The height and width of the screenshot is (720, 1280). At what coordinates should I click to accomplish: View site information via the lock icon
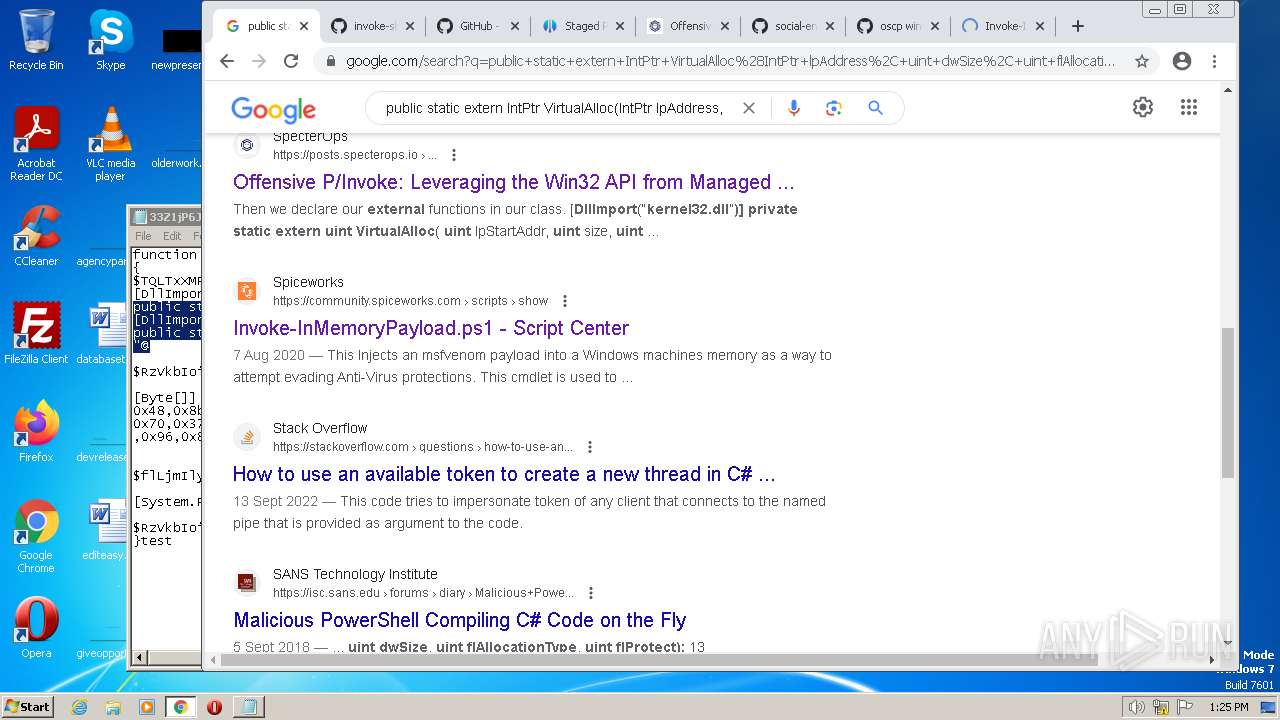click(x=330, y=61)
